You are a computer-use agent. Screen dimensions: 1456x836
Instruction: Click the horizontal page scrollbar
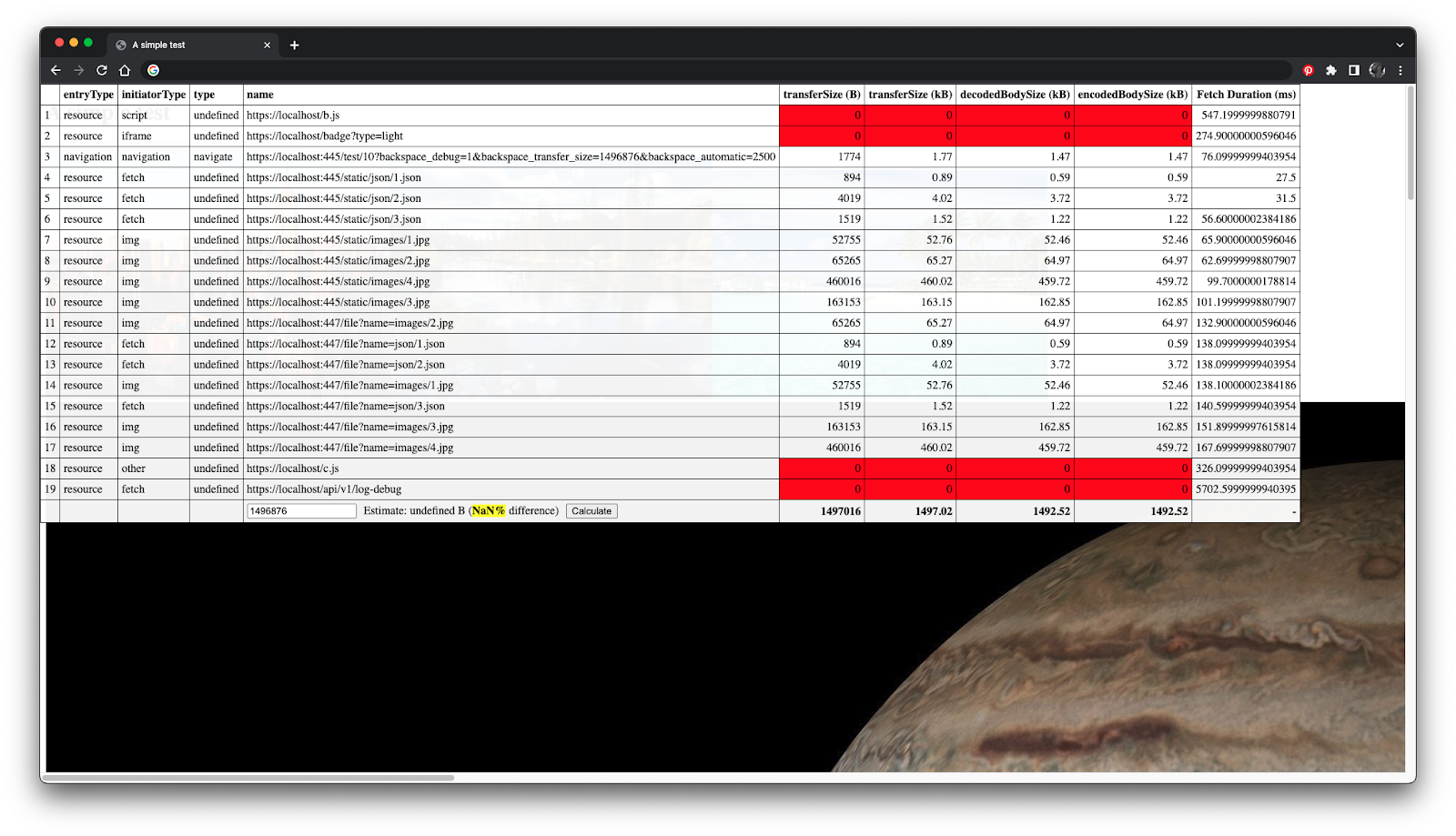point(249,777)
